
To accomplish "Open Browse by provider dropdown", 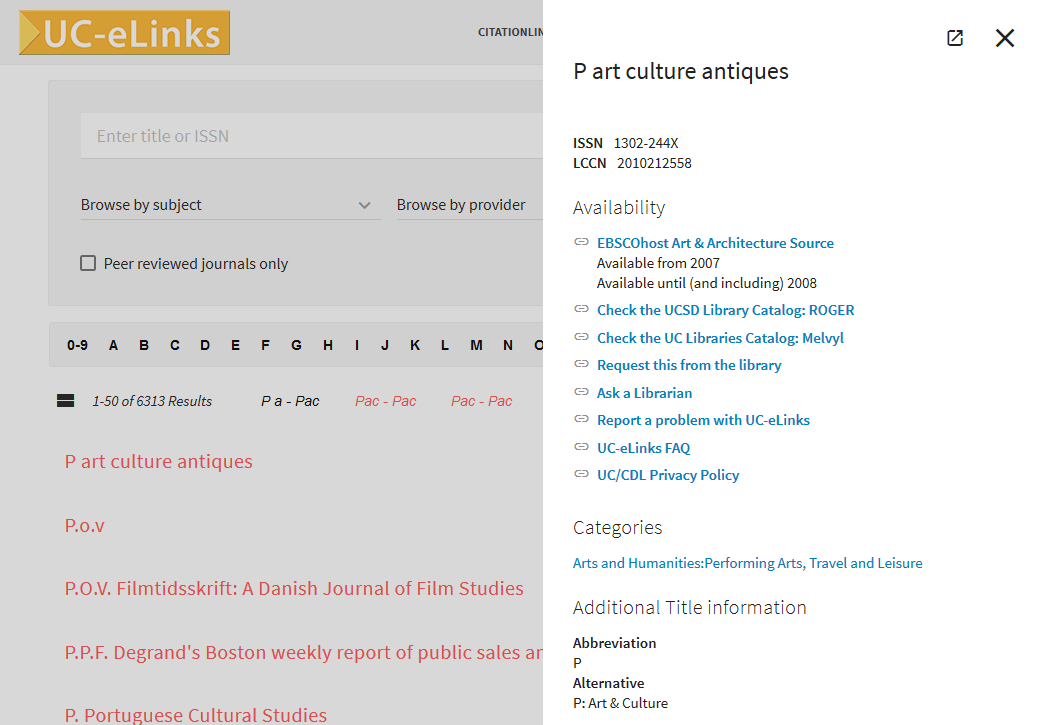I will (470, 205).
